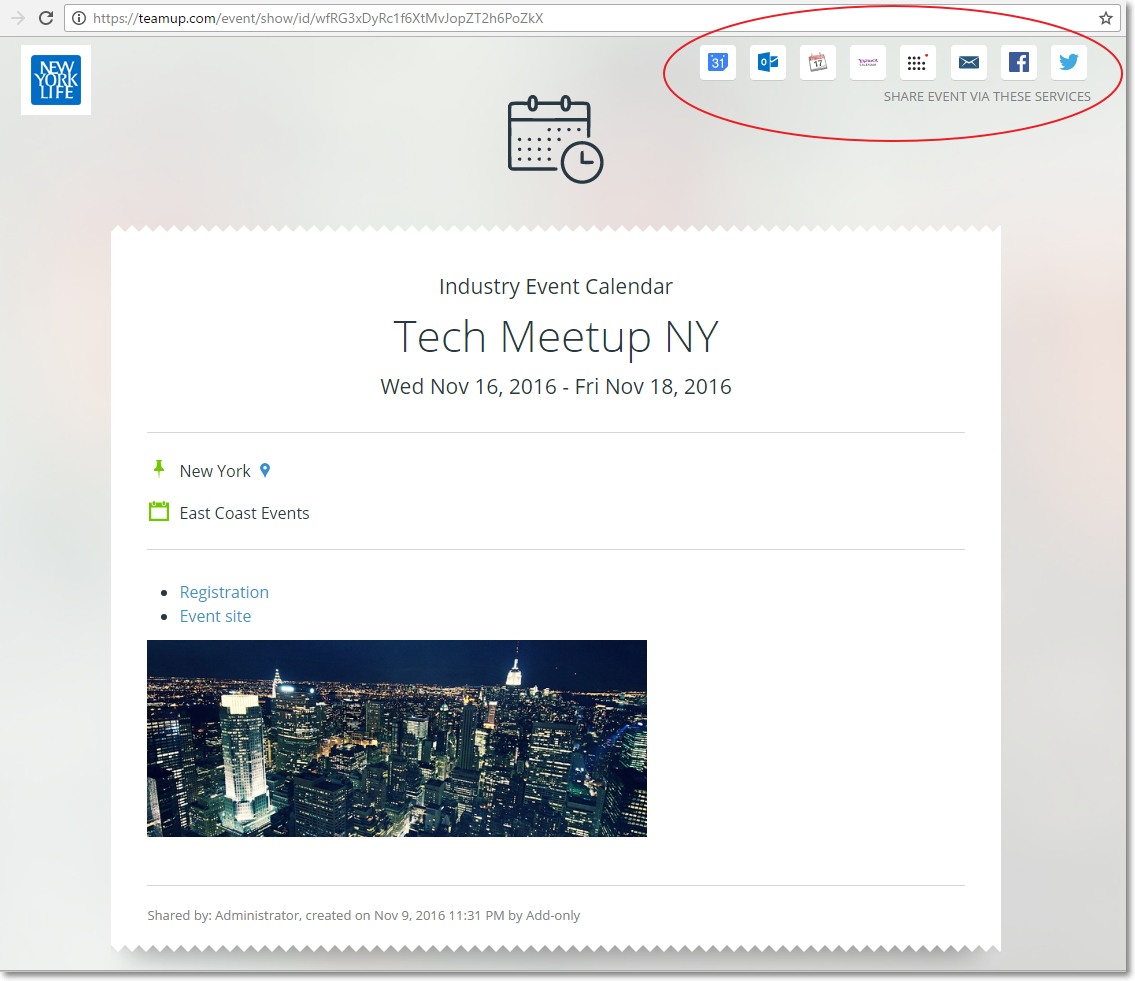View site information icon in address bar
The height and width of the screenshot is (981, 1135).
tap(79, 18)
